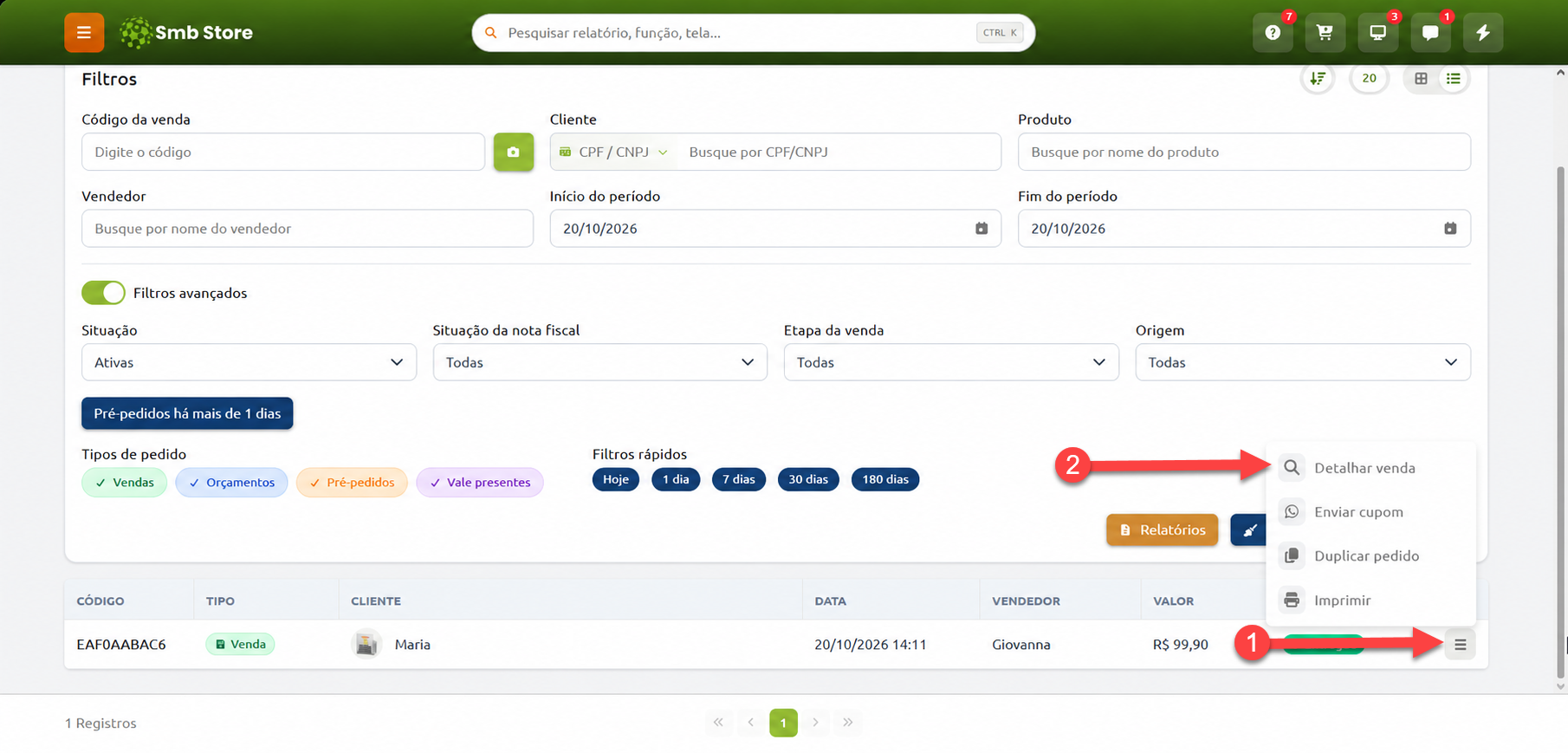Screen dimensions: 1568x753
Task: Open the row actions menu for EAF0AABAC6
Action: (1461, 645)
